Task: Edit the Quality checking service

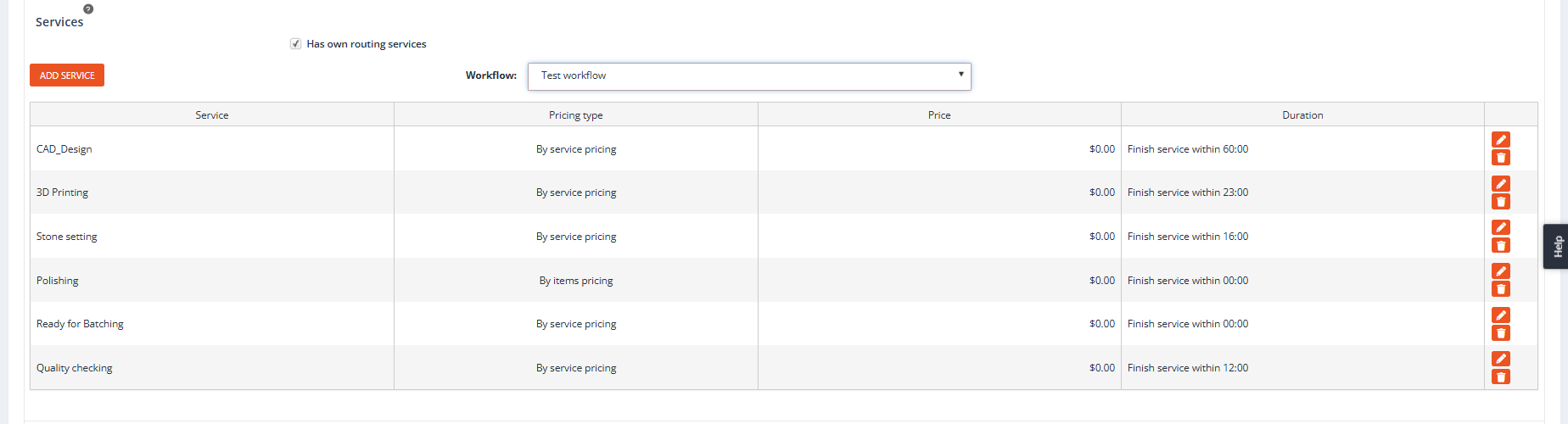Action: click(1500, 359)
